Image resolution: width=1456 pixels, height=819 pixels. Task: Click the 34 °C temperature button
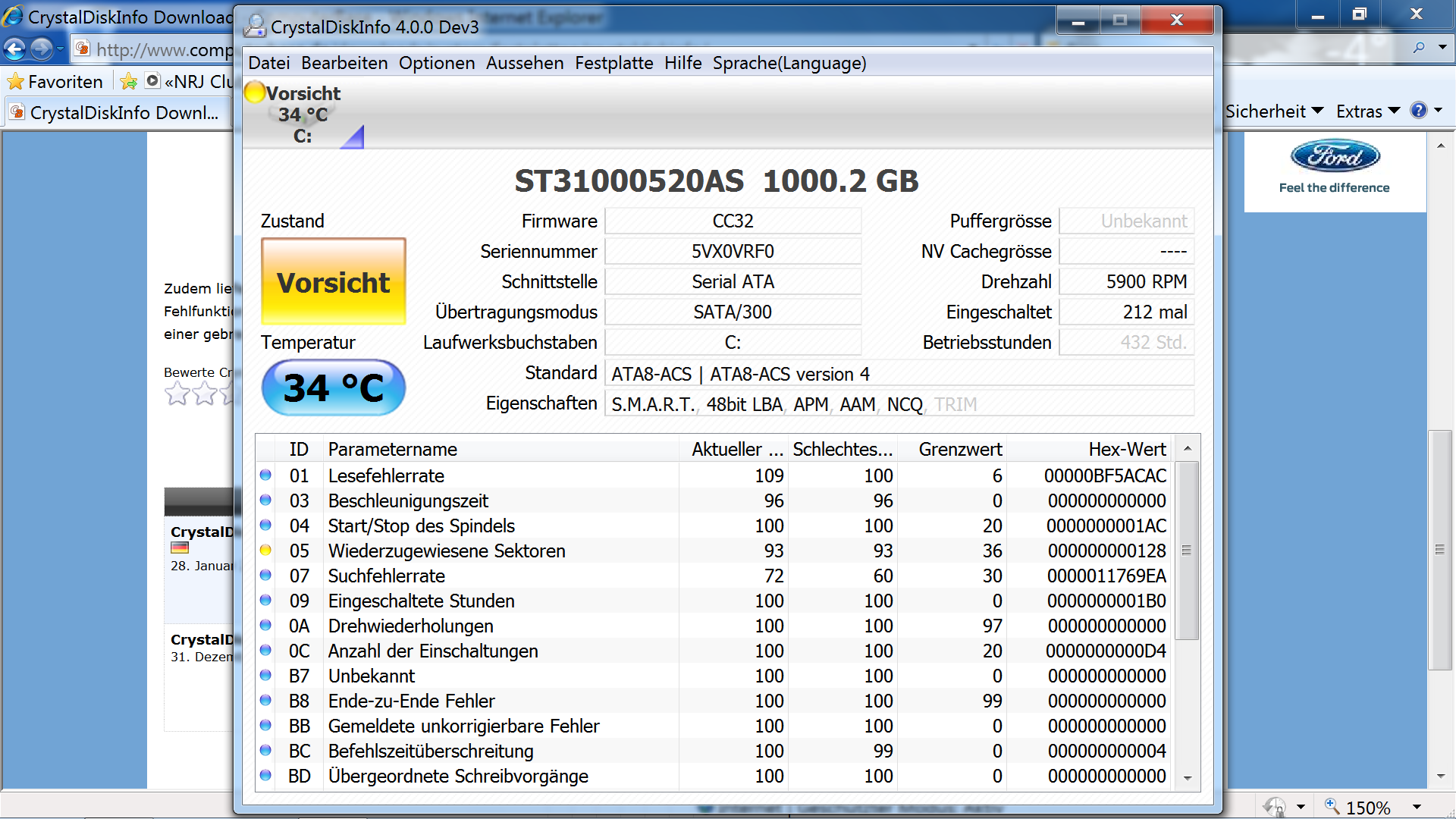point(334,388)
